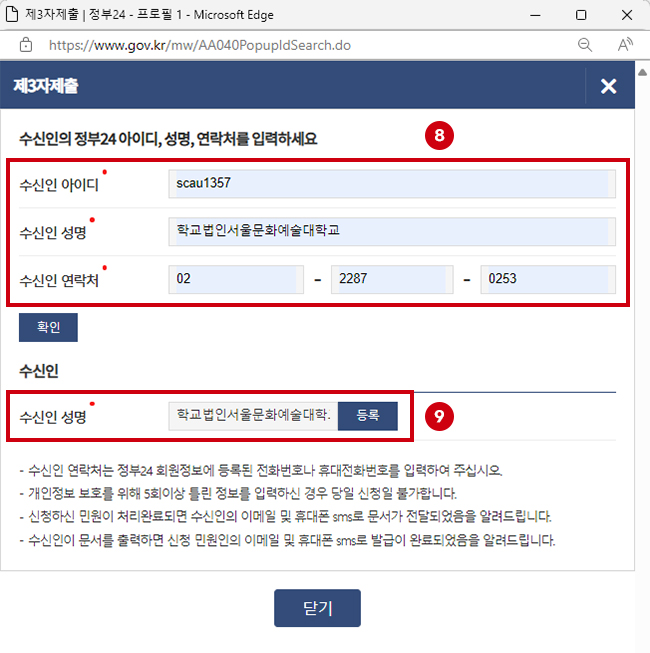Click the 수신인 section heading
Viewport: 650px width, 653px height.
click(x=39, y=371)
